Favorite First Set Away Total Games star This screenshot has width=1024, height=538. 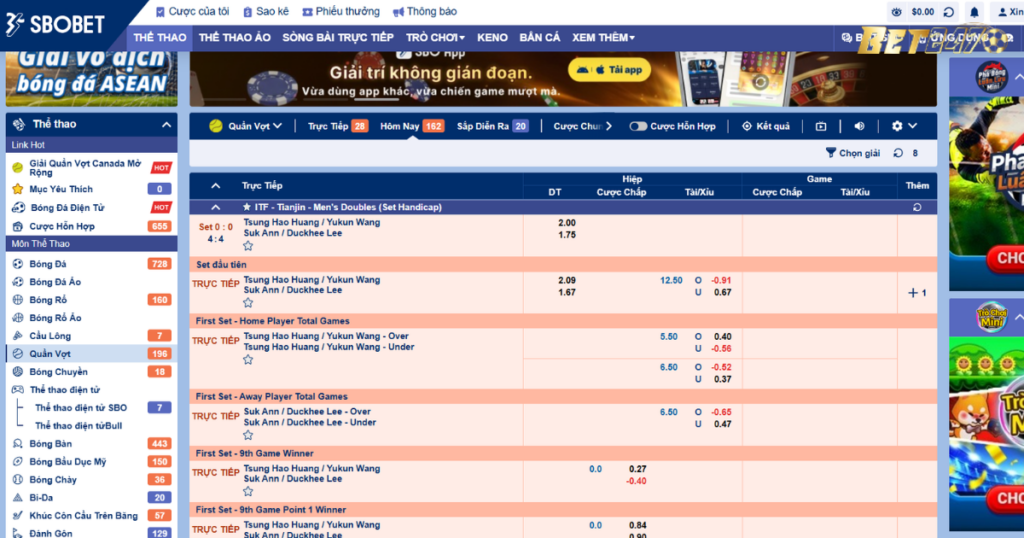248,435
